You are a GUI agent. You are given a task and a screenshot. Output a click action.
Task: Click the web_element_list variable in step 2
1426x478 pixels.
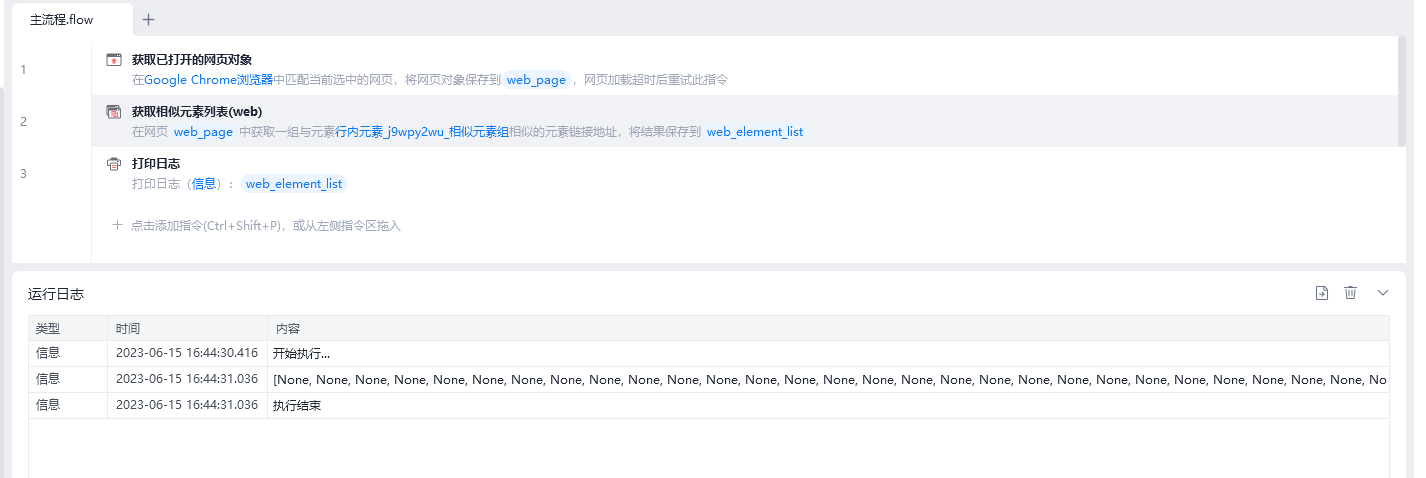tap(754, 132)
